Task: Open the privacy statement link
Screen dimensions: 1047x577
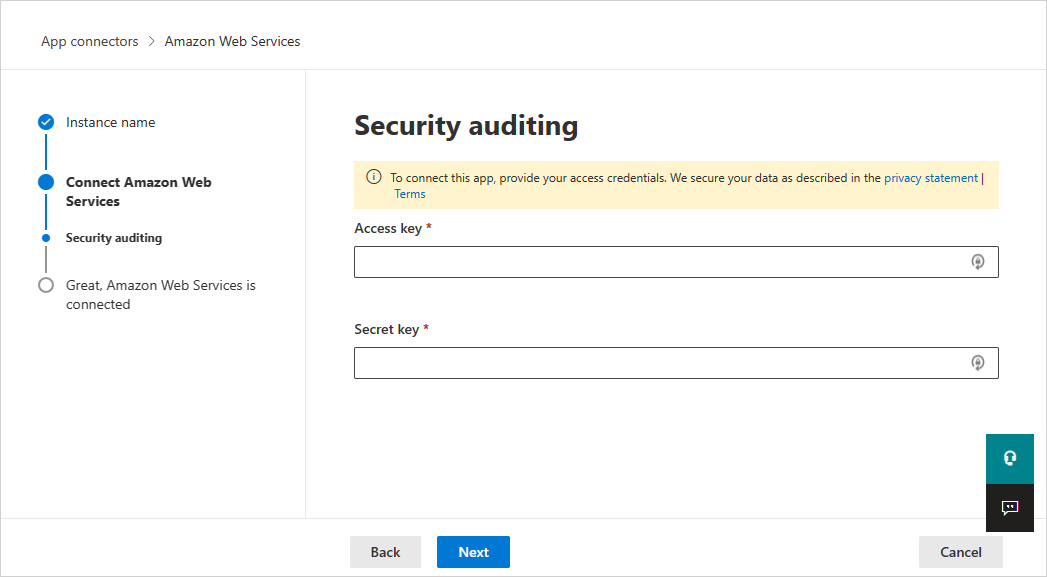Action: [930, 177]
